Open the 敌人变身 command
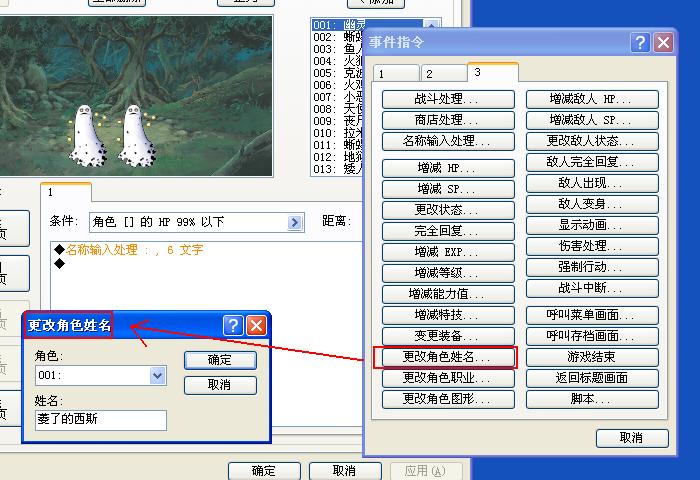The image size is (700, 480). [x=592, y=204]
